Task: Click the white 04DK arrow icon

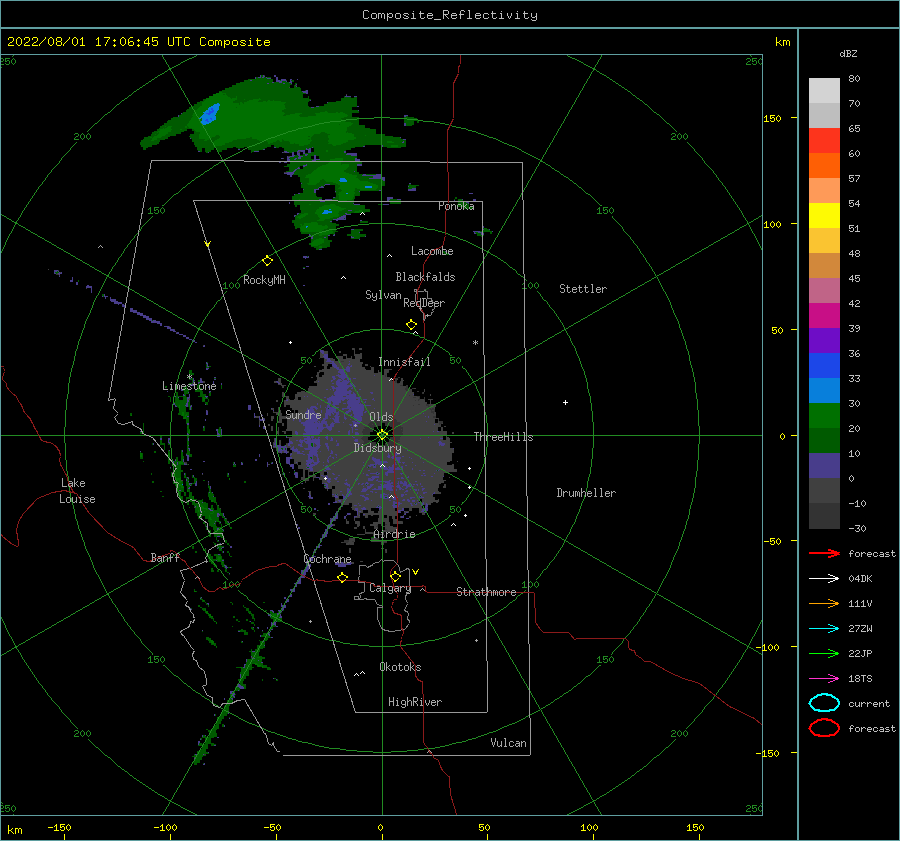Action: pos(824,579)
